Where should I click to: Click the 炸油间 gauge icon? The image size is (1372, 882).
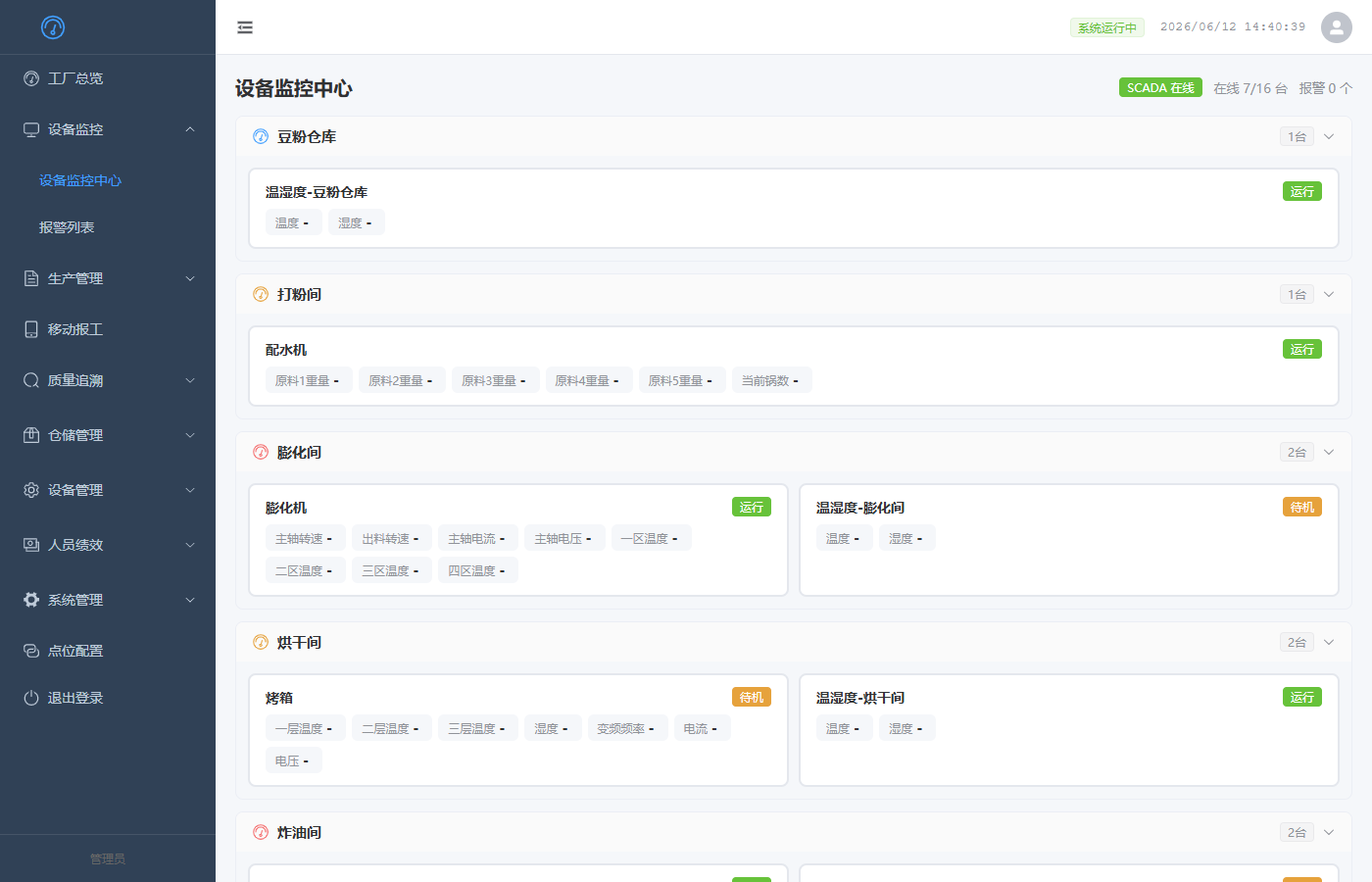(261, 832)
